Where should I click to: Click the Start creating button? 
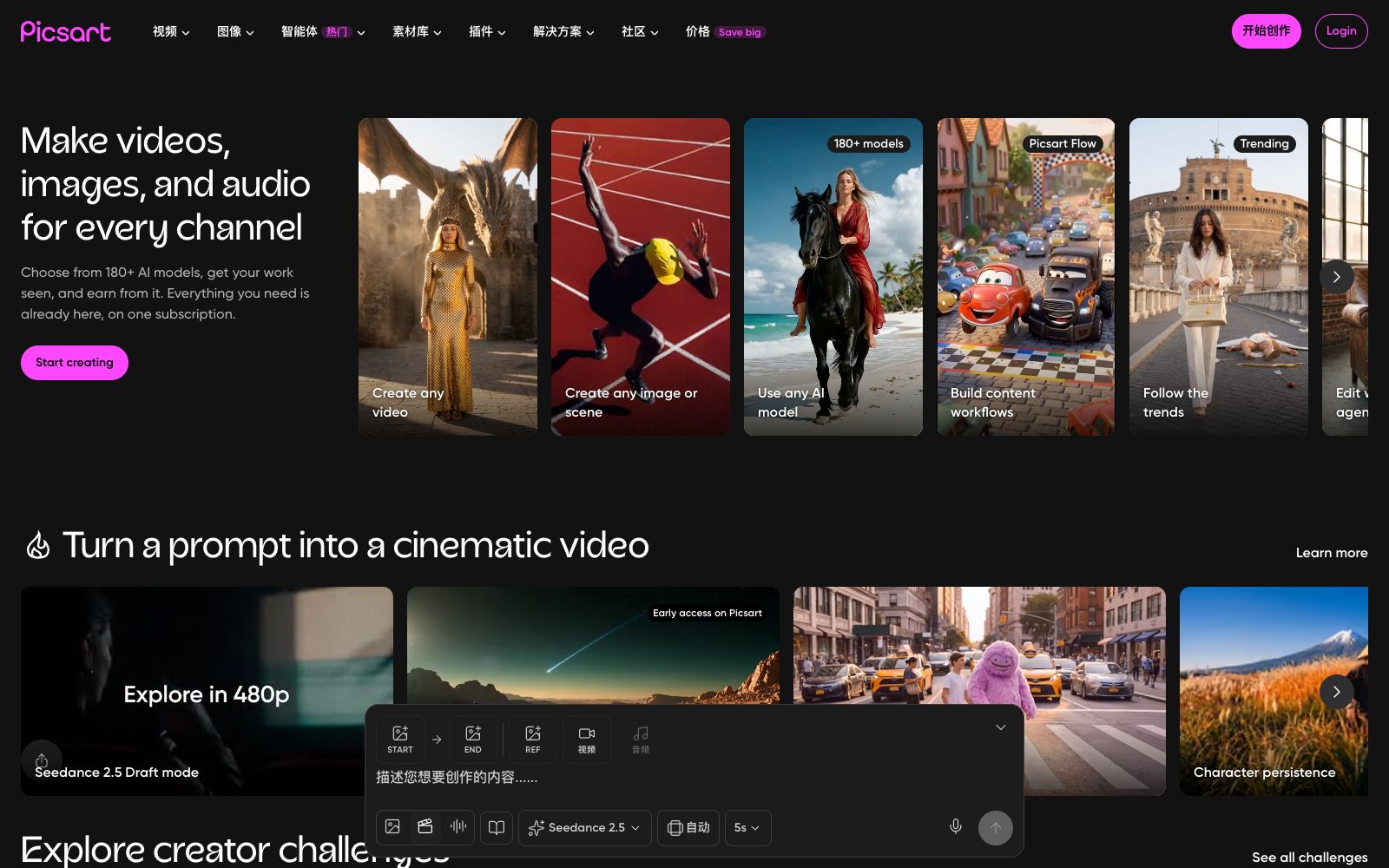(75, 363)
